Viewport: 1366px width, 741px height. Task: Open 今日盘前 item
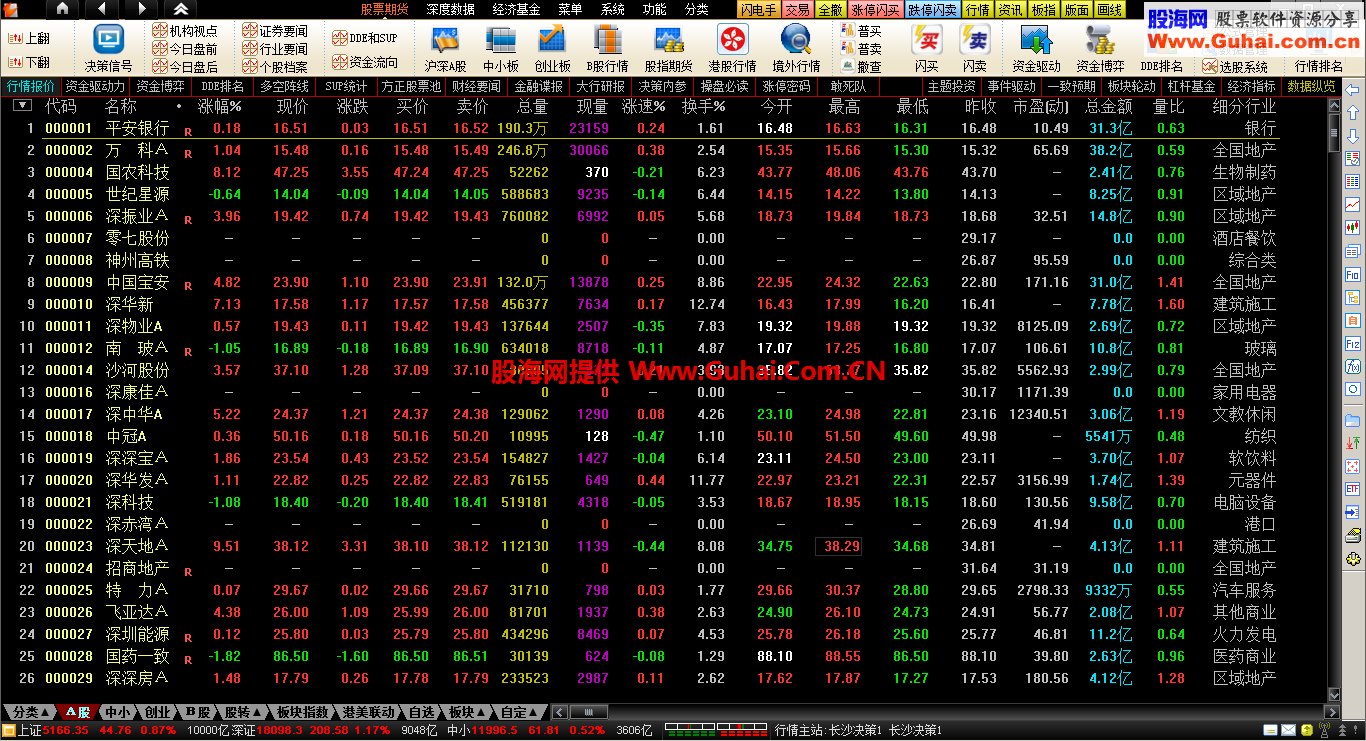[185, 49]
